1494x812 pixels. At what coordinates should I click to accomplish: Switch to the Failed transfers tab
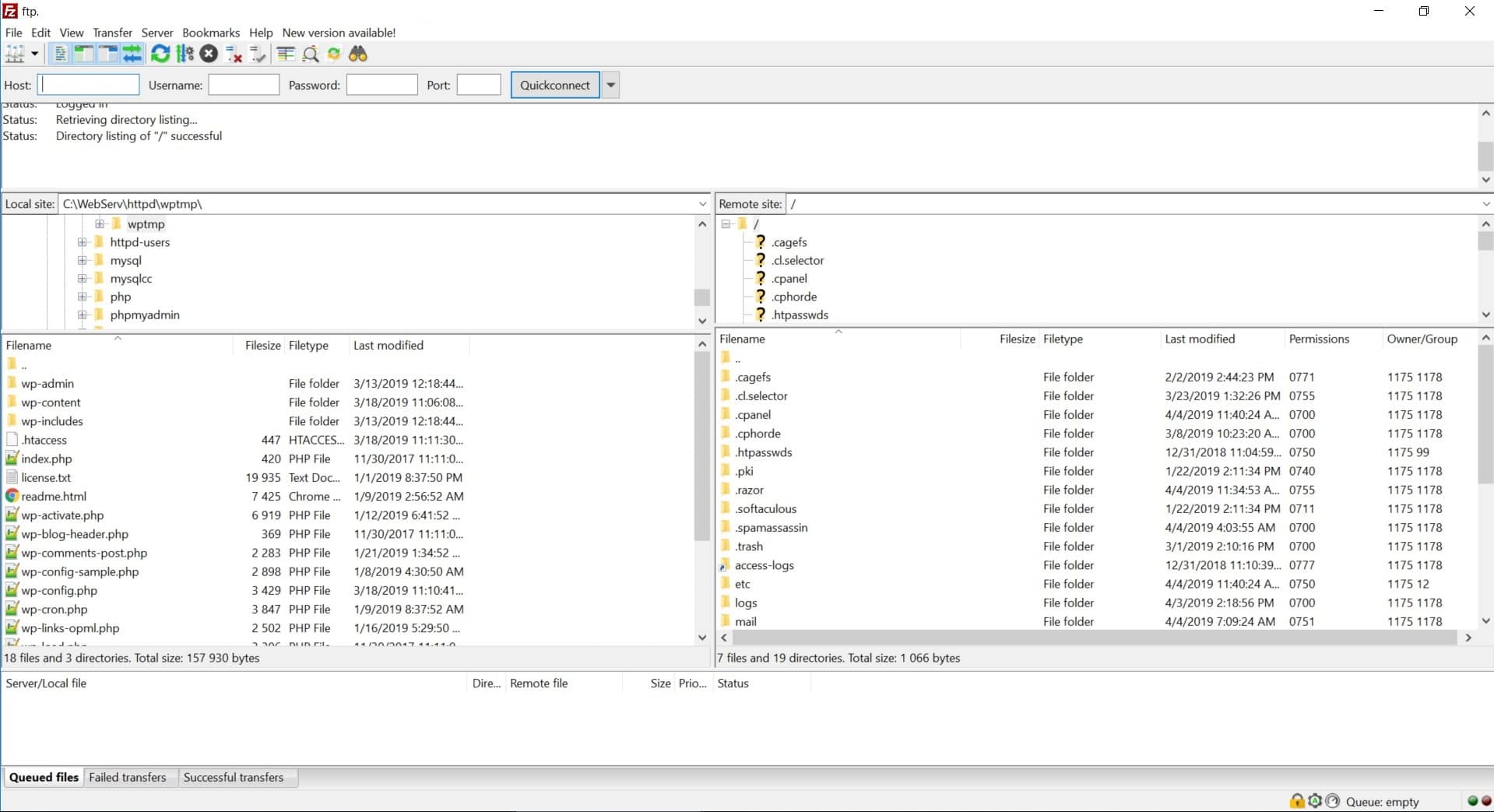coord(128,777)
